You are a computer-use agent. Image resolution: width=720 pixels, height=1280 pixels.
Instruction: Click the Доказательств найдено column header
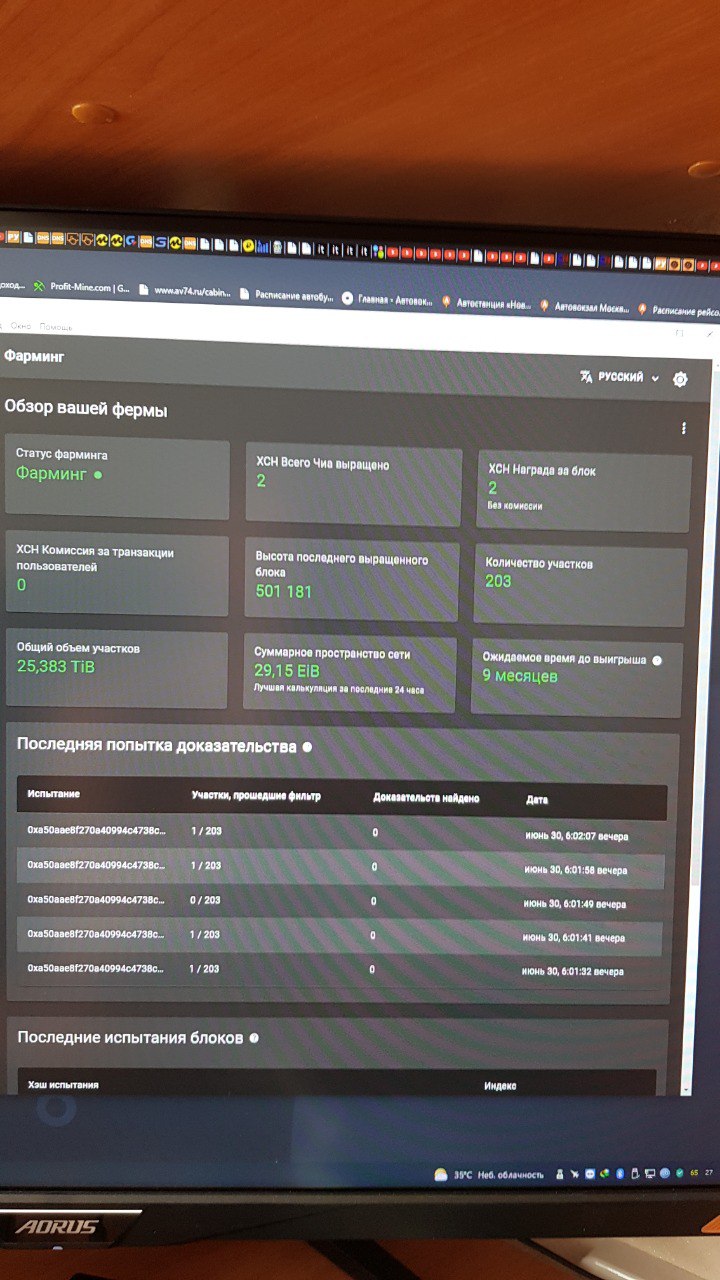point(426,799)
